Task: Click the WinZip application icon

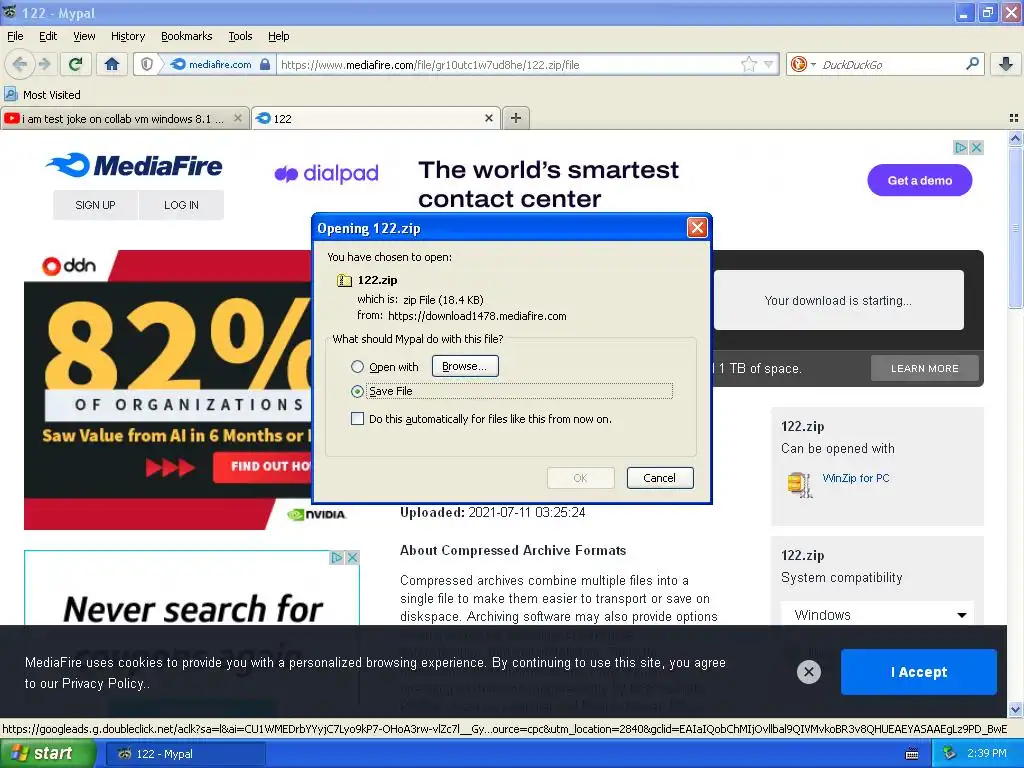Action: (799, 484)
